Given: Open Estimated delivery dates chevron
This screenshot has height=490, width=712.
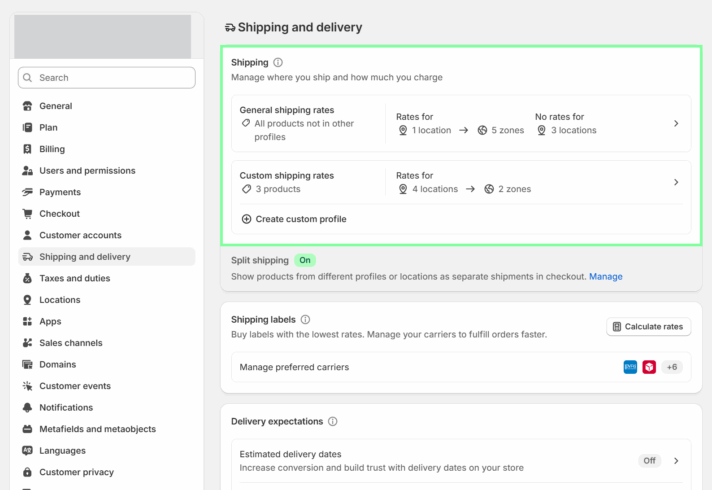Looking at the screenshot, I should pos(676,460).
